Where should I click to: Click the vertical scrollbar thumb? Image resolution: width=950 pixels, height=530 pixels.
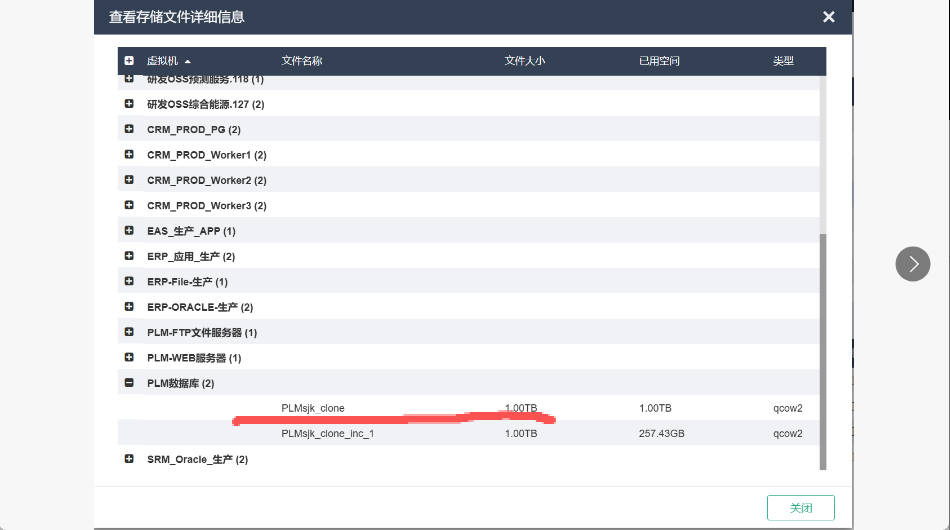[823, 350]
